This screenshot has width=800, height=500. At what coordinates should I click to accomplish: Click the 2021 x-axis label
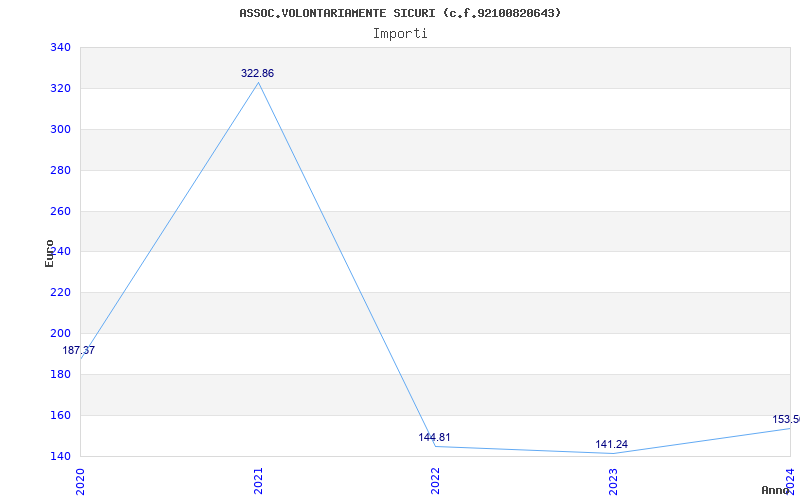coord(258,480)
